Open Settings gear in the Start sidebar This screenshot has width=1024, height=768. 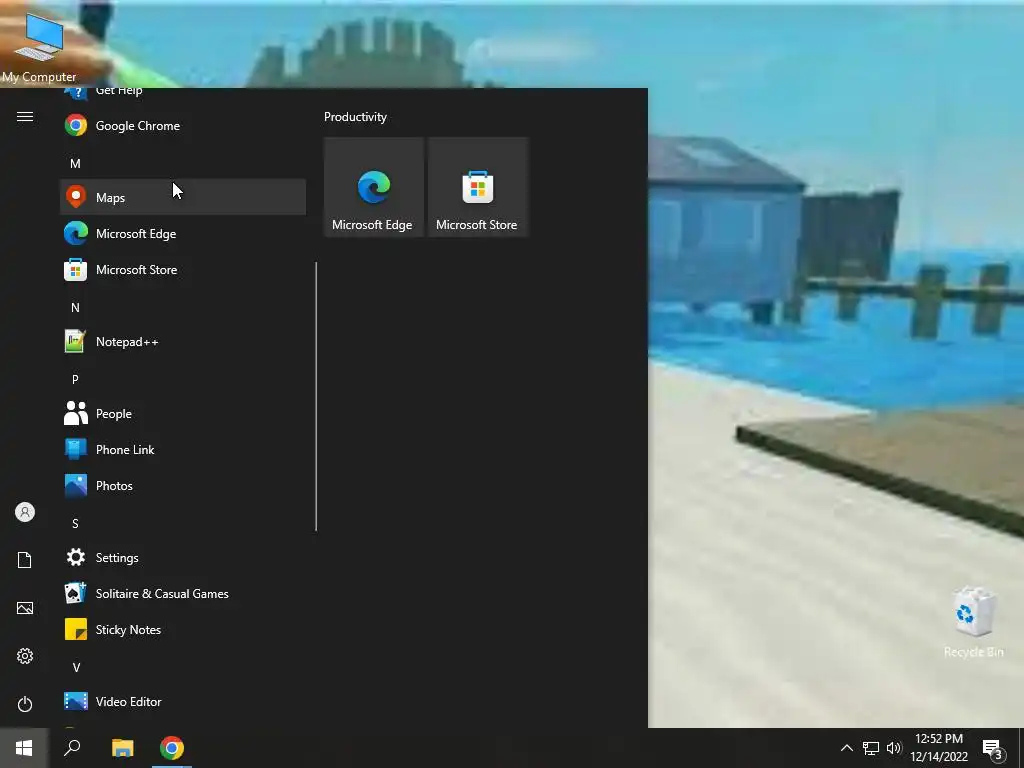pos(25,656)
